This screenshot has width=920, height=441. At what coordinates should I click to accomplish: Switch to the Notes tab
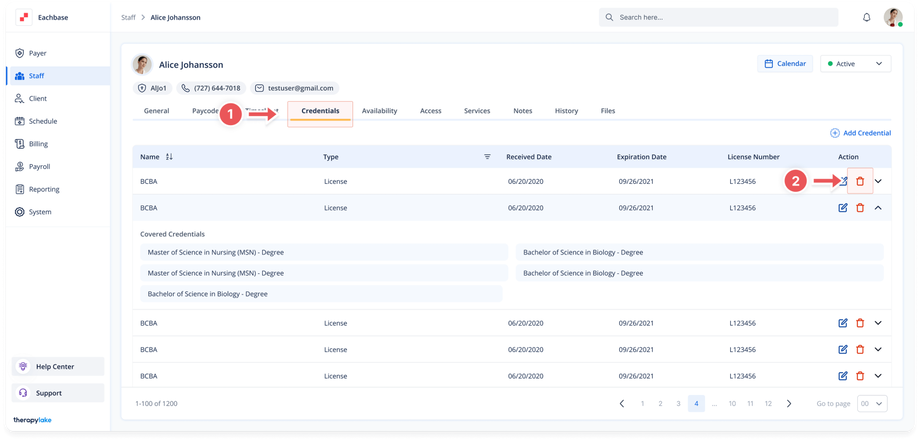click(x=523, y=111)
